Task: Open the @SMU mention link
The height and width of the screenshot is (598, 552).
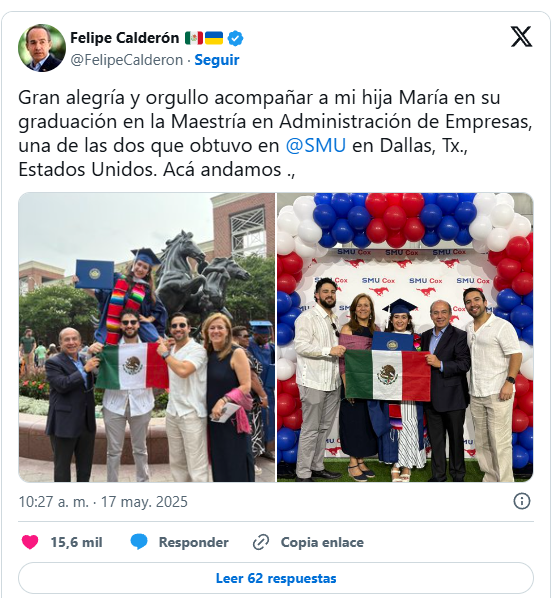Action: [x=316, y=145]
